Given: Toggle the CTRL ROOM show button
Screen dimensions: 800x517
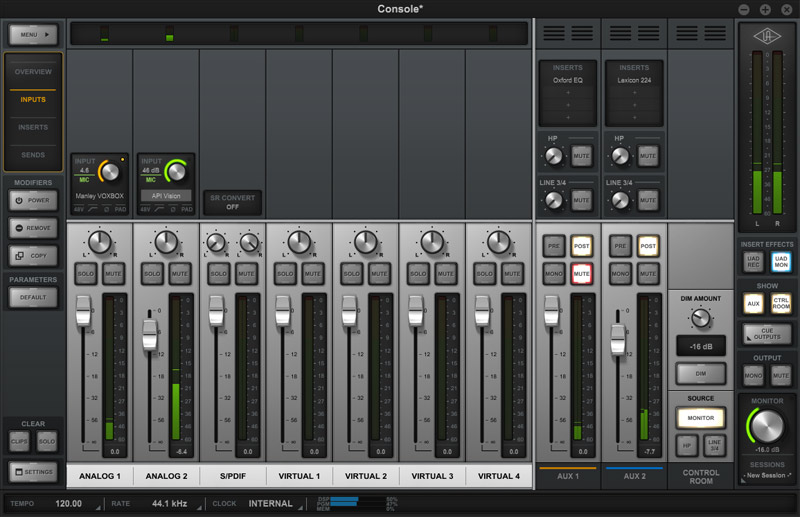Looking at the screenshot, I should pos(781,304).
